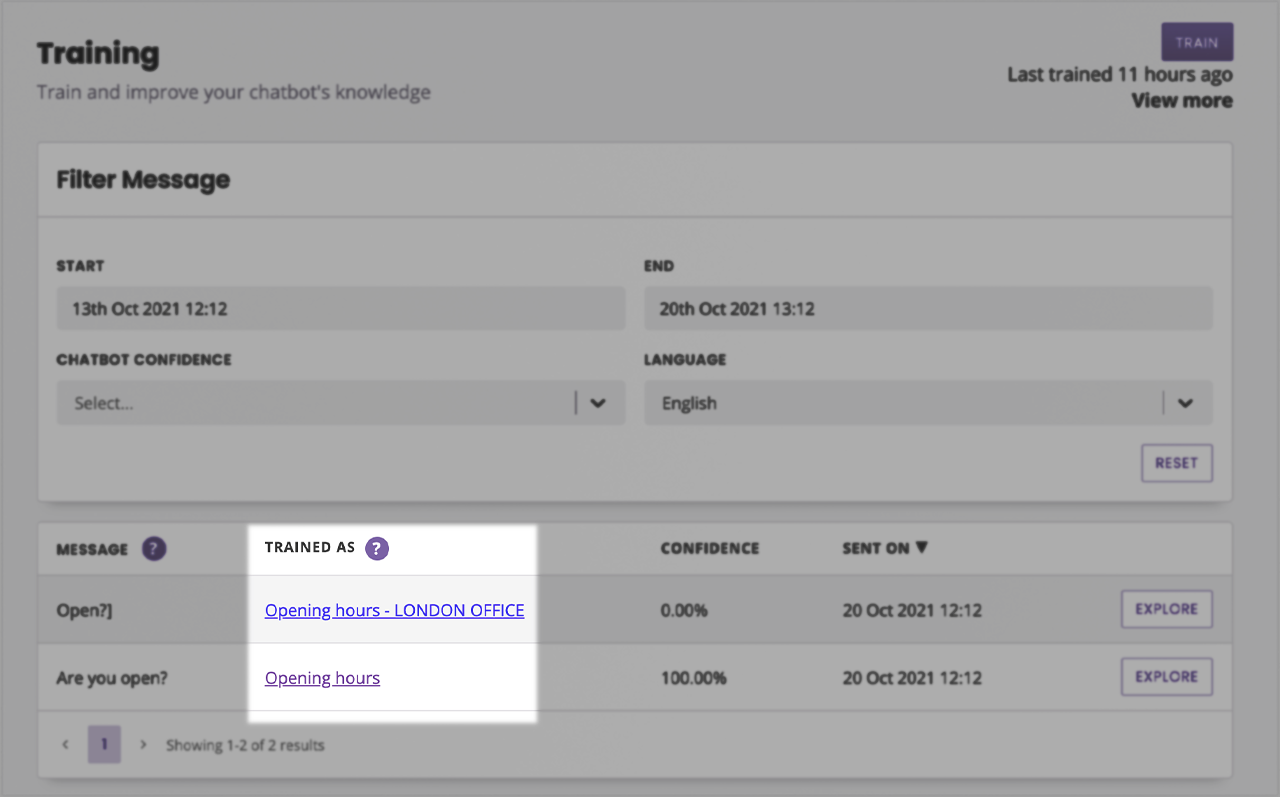1280x797 pixels.
Task: Click the Message column help icon
Action: click(153, 548)
